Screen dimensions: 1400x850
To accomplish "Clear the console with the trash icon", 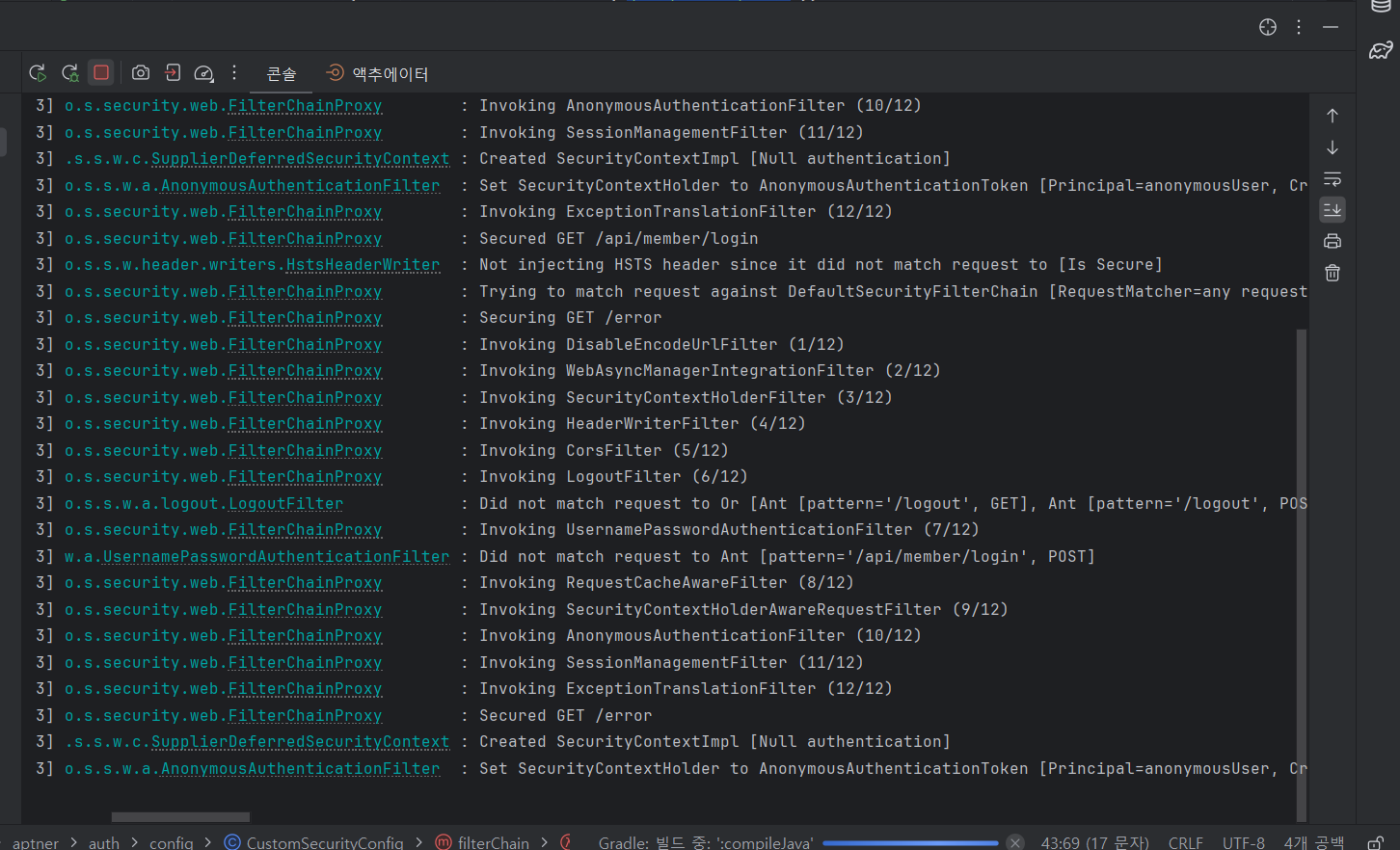I will click(1333, 273).
